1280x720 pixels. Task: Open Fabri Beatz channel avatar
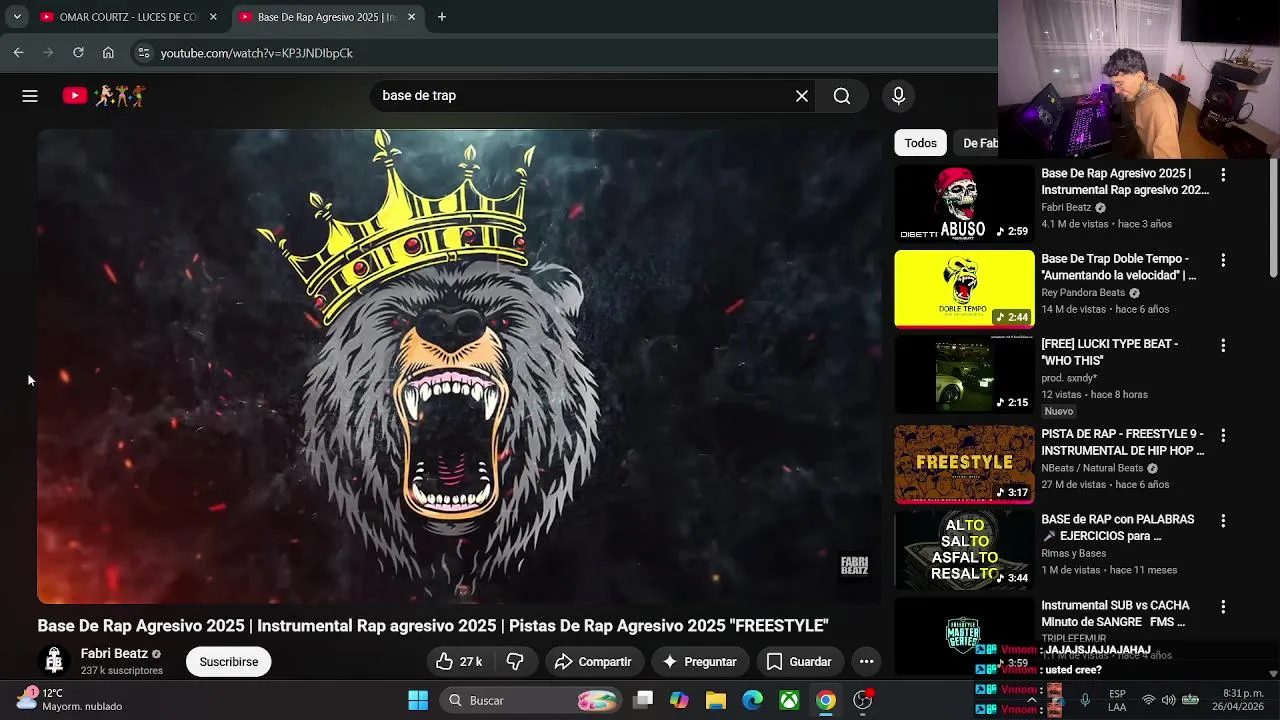click(54, 661)
